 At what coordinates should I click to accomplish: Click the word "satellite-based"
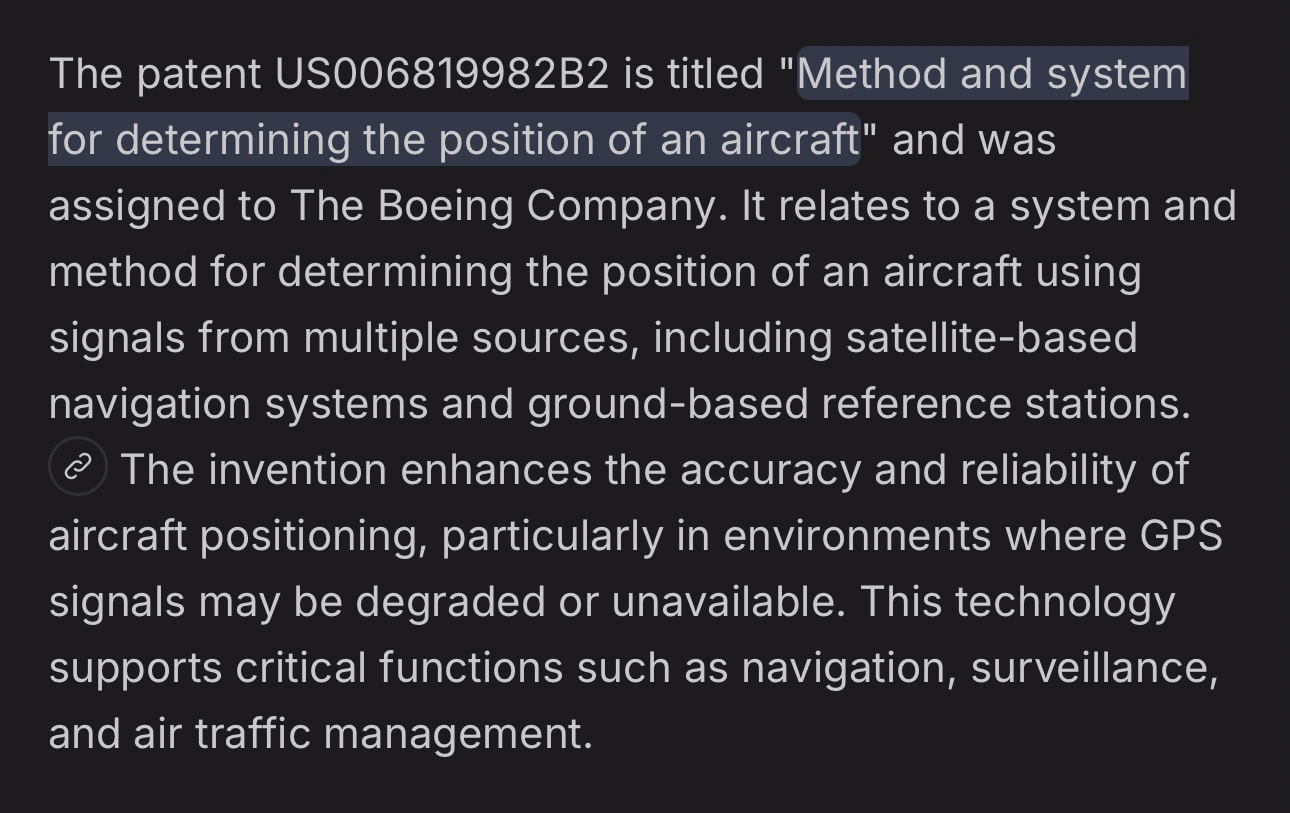pos(991,338)
